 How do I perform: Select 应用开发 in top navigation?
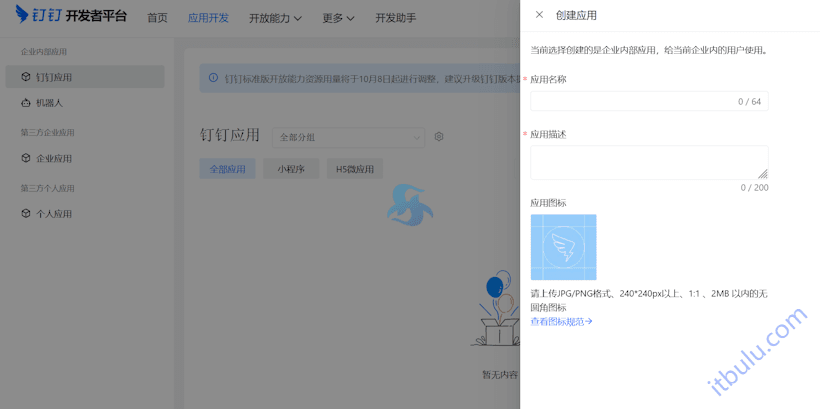click(208, 18)
